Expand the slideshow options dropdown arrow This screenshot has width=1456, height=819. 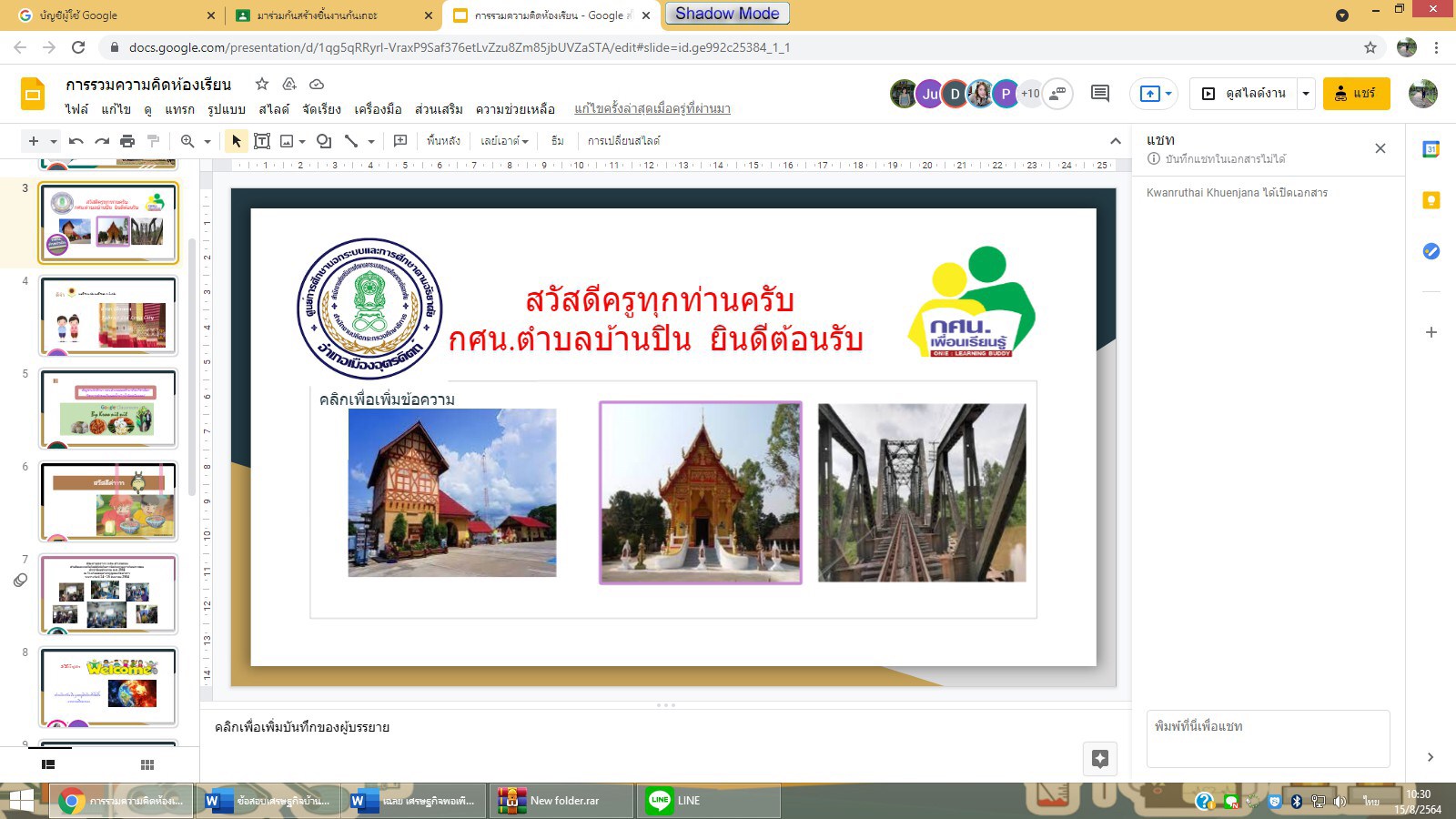click(x=1306, y=93)
